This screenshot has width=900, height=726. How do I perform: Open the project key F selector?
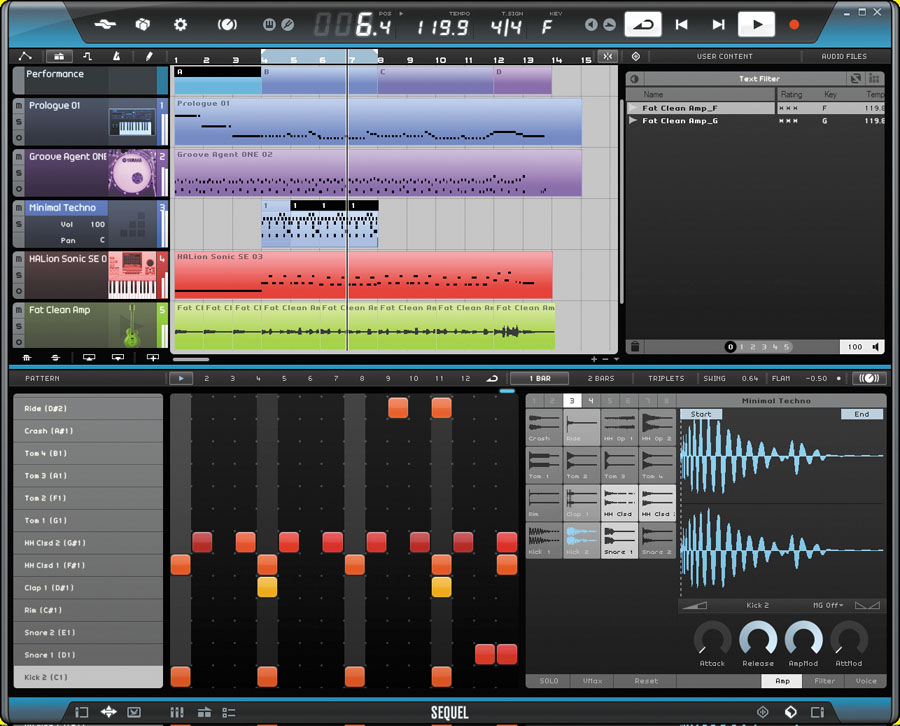[546, 26]
